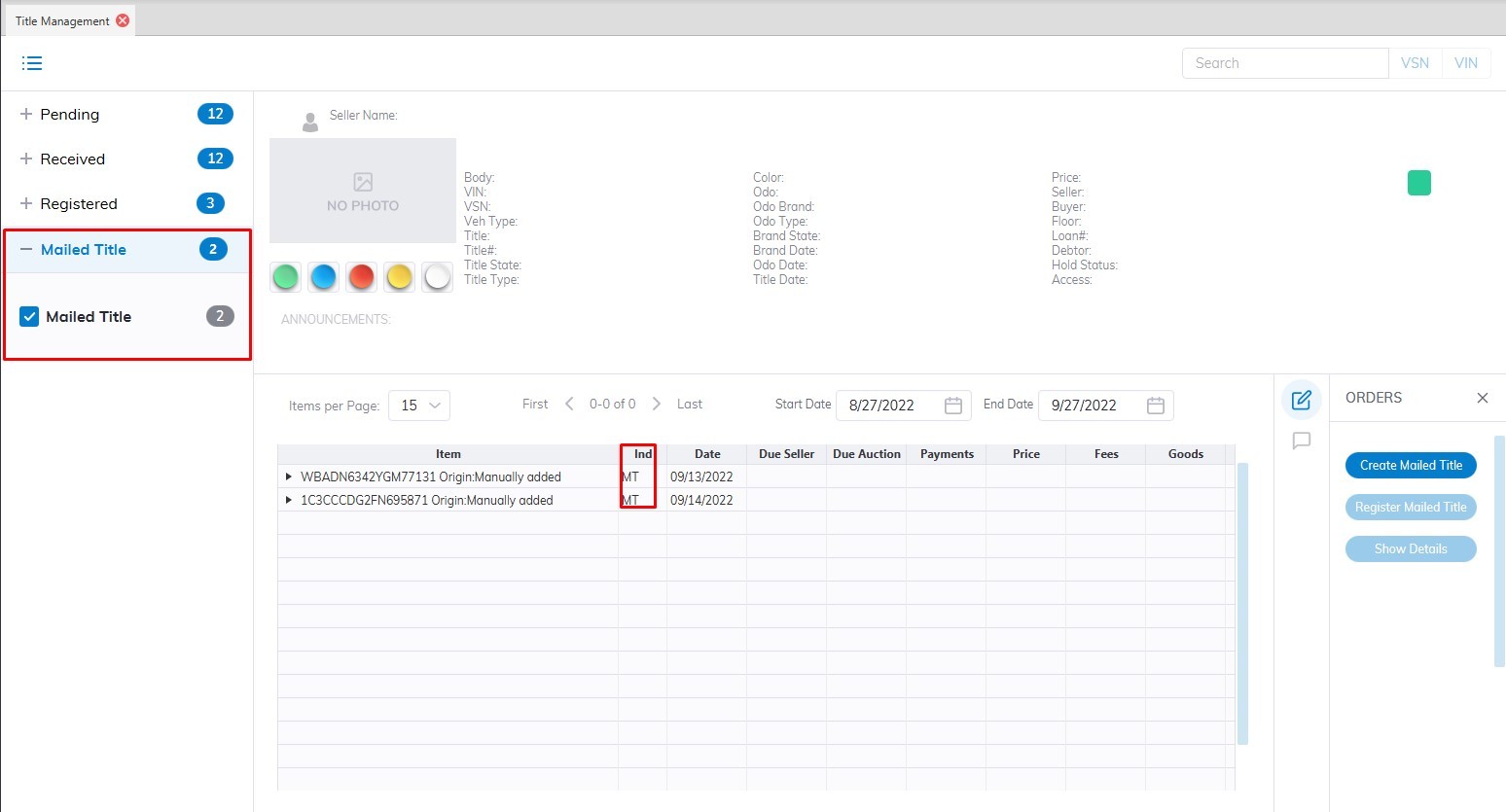
Task: Open the Items per Page dropdown
Action: pos(419,406)
